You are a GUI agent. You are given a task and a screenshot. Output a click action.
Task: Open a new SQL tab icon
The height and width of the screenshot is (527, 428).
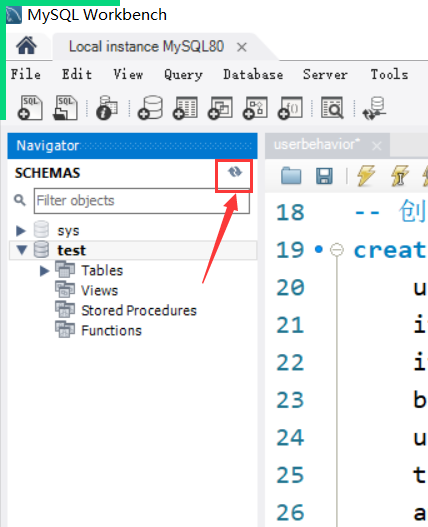click(x=30, y=108)
